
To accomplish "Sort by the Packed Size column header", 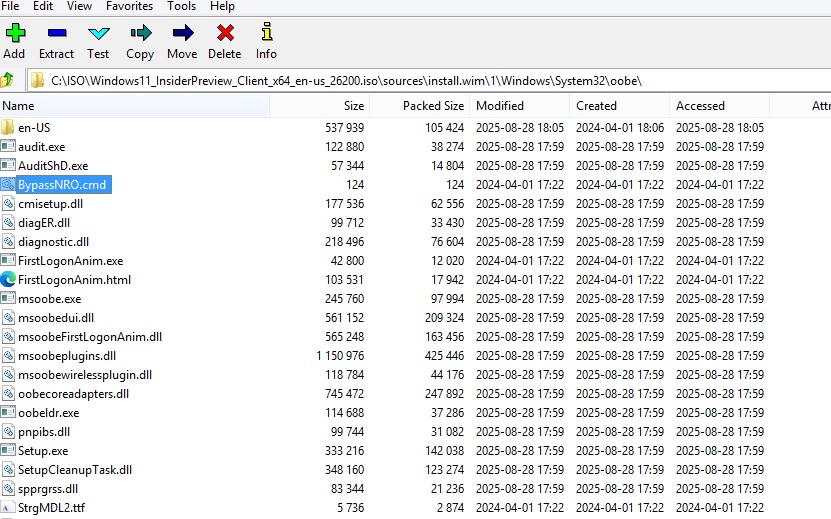I will 419,105.
